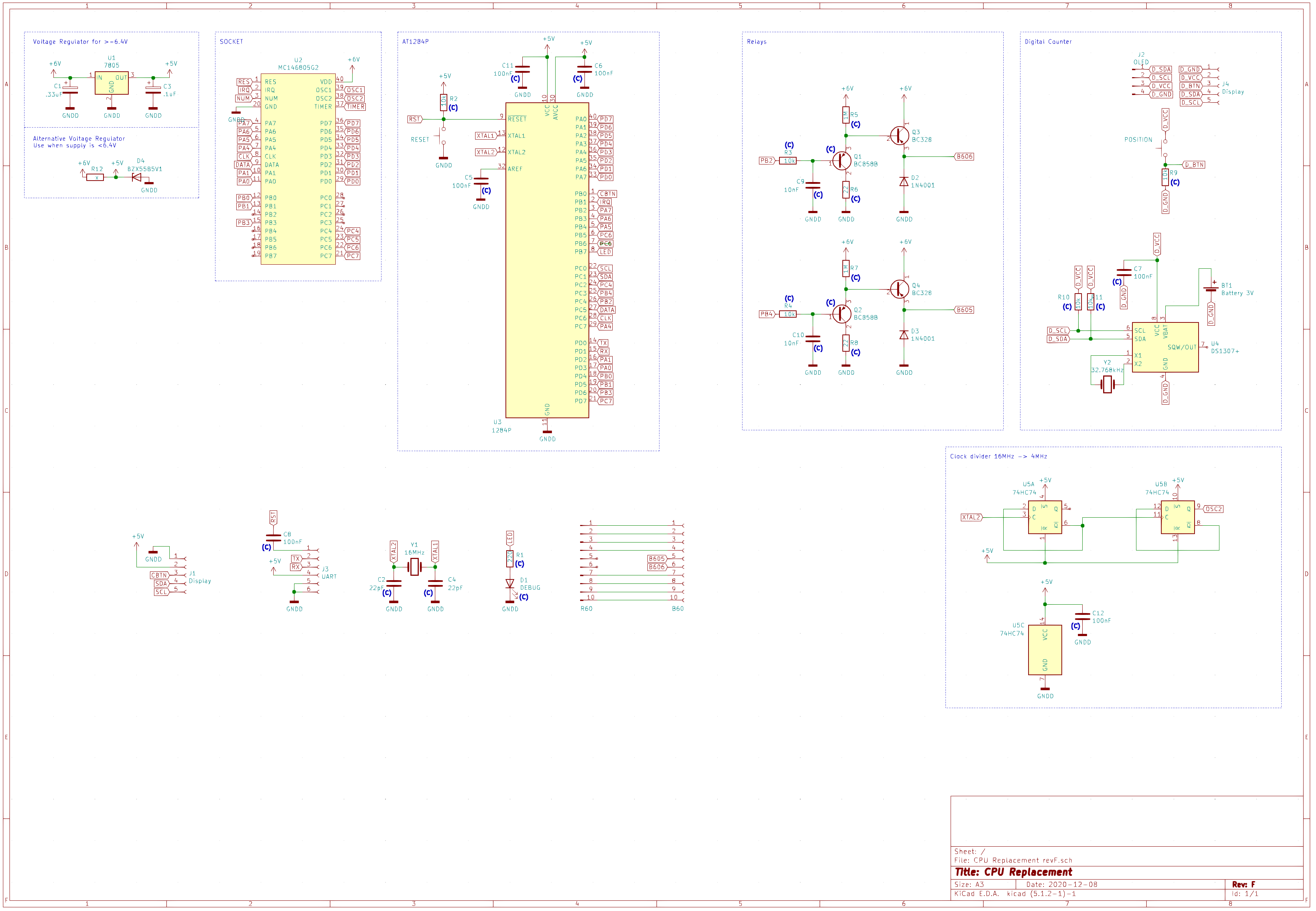Click the 'Clock divider 16MHz -> 4MHz' heading
This screenshot has height=911, width=1316.
[x=998, y=457]
